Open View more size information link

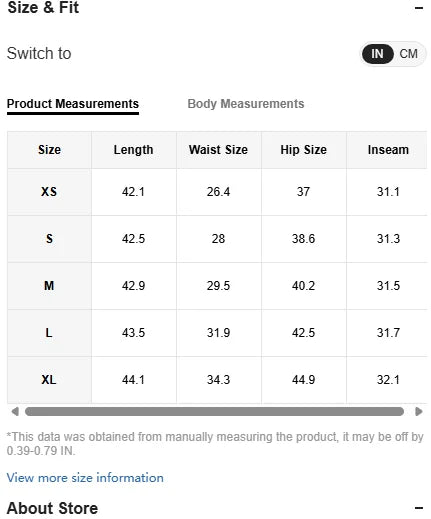pyautogui.click(x=85, y=478)
